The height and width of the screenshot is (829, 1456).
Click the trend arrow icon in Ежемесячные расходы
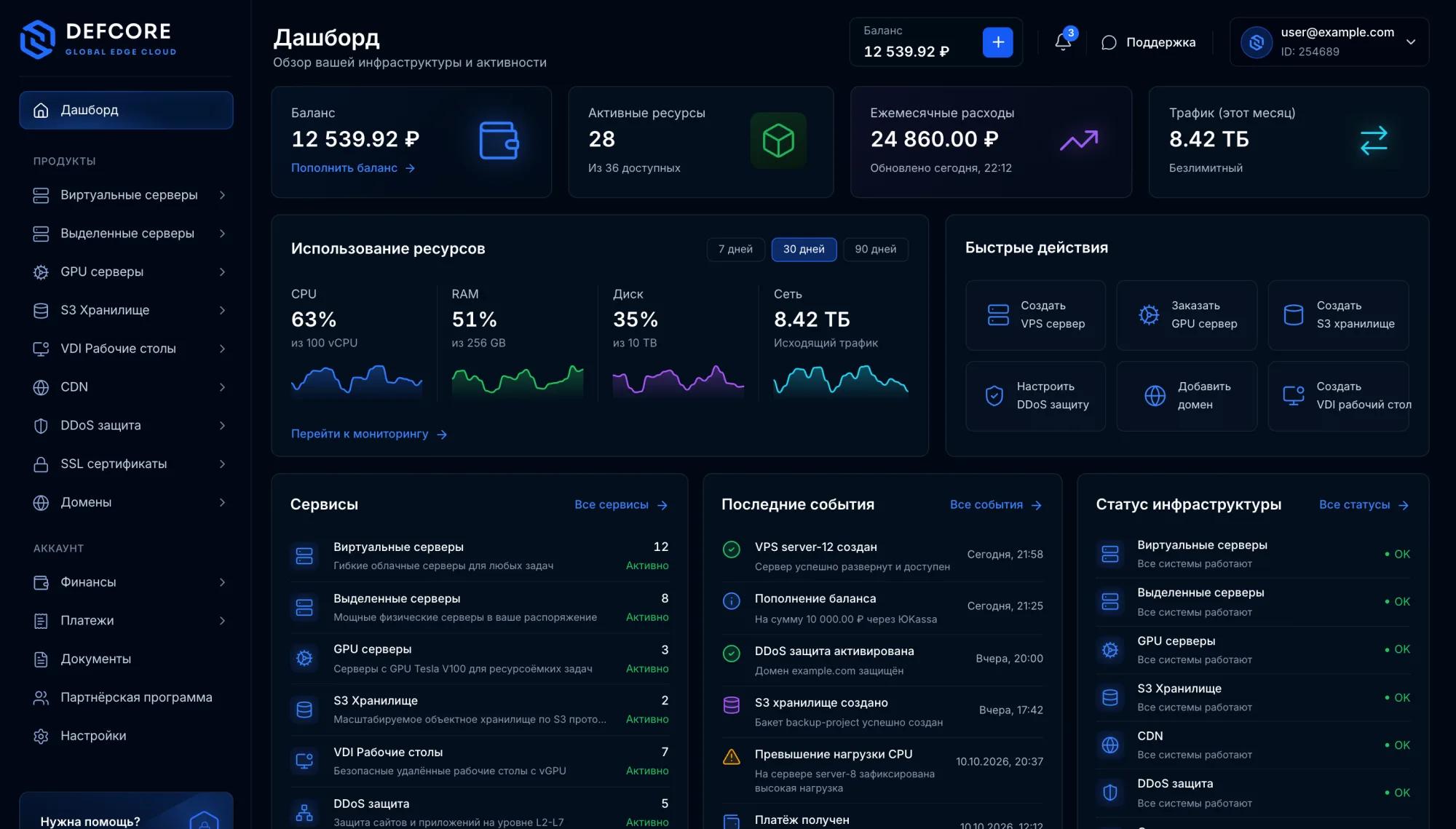pos(1078,140)
